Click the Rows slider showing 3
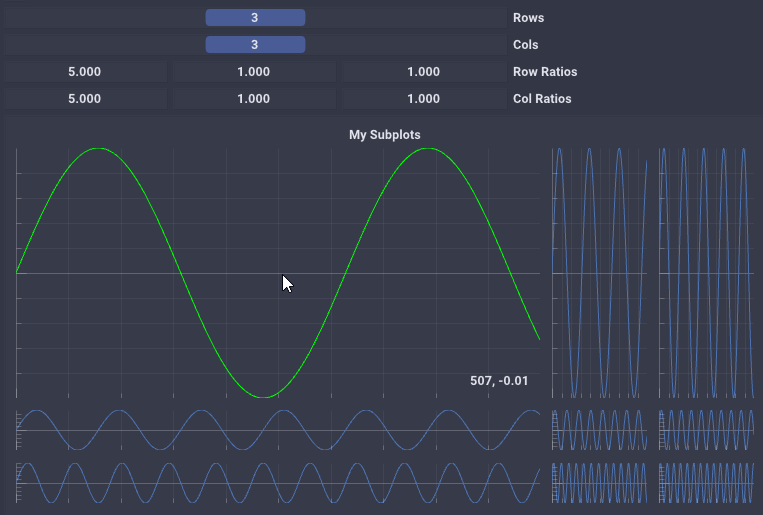 [x=254, y=18]
